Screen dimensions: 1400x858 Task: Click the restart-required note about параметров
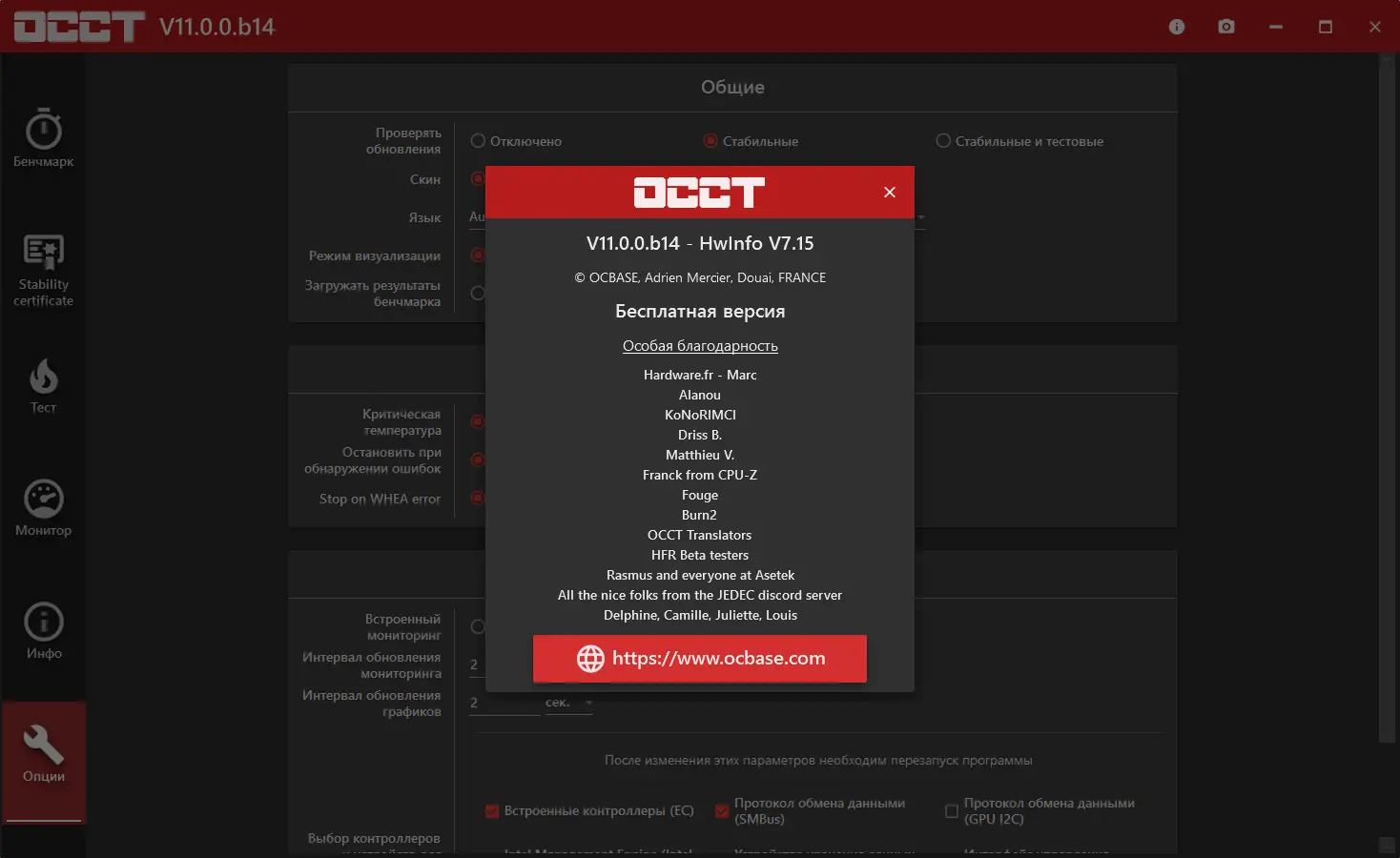pos(818,761)
